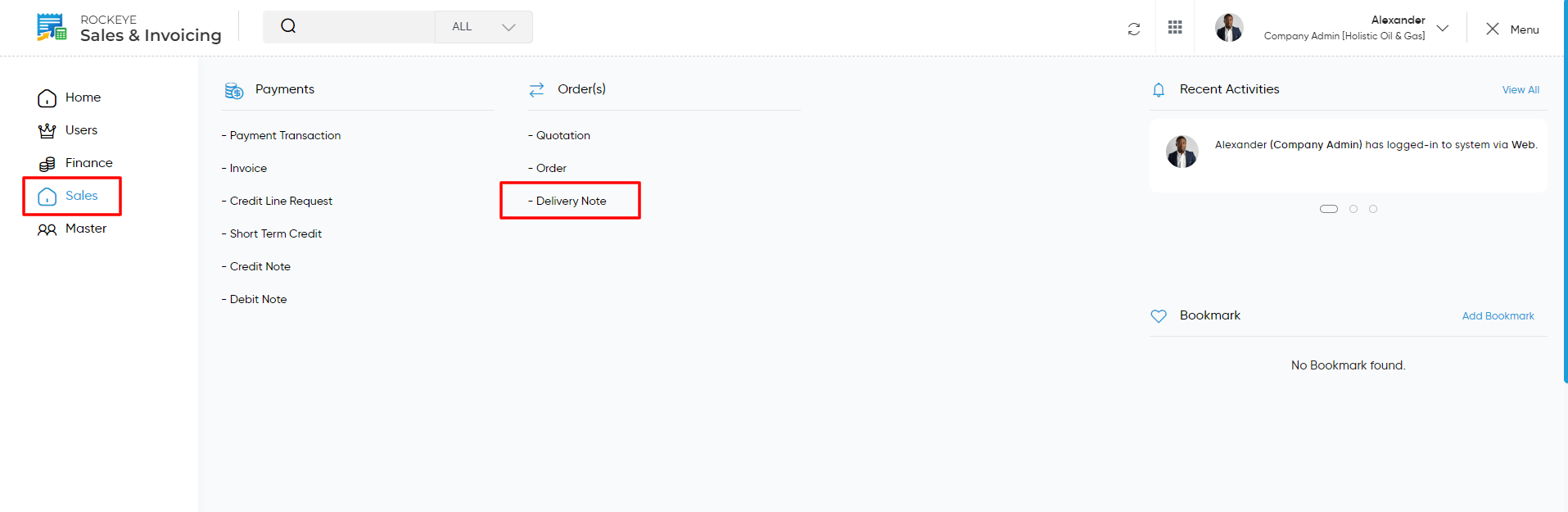Click the Alexander username text
Screen dimensions: 1568x512
[x=1399, y=20]
